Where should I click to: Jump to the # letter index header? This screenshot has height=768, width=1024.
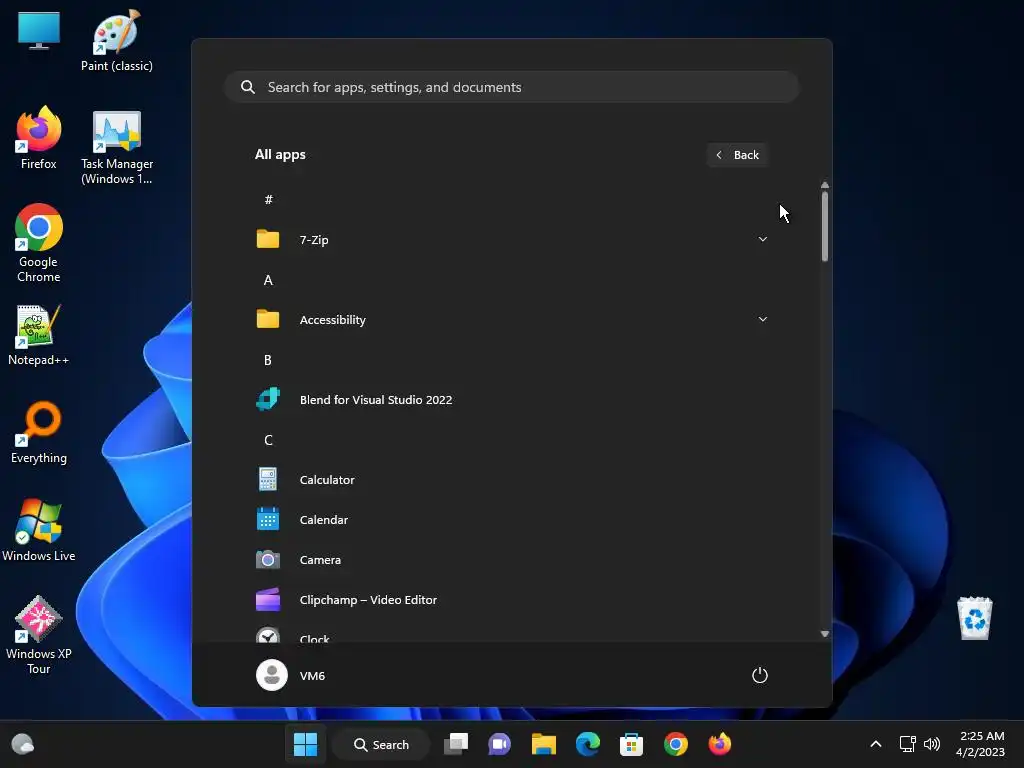[x=268, y=200]
